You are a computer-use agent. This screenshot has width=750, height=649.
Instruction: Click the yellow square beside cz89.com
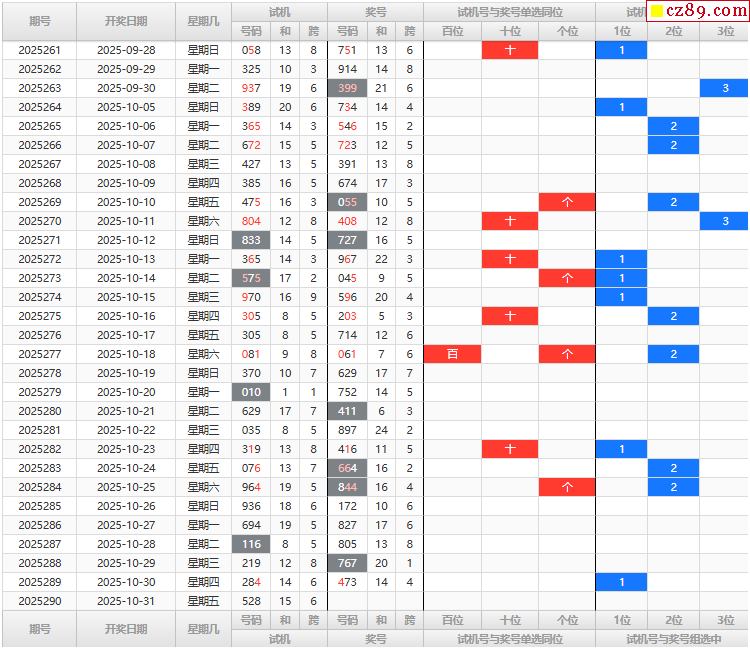point(657,11)
